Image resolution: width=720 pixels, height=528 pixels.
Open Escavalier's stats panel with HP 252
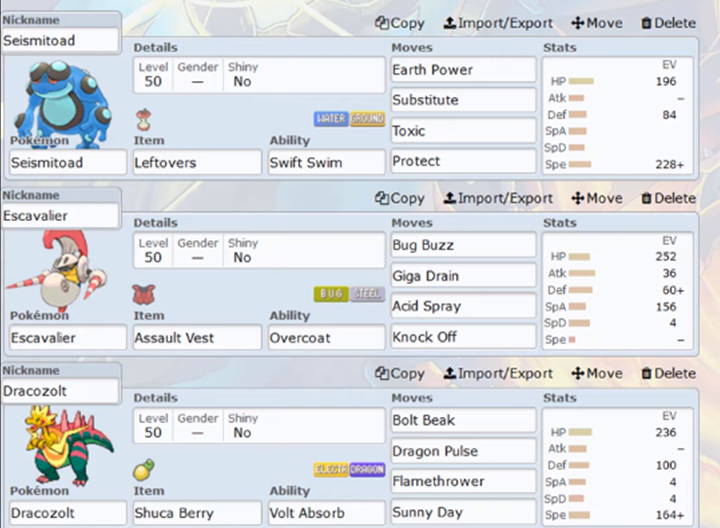(618, 291)
